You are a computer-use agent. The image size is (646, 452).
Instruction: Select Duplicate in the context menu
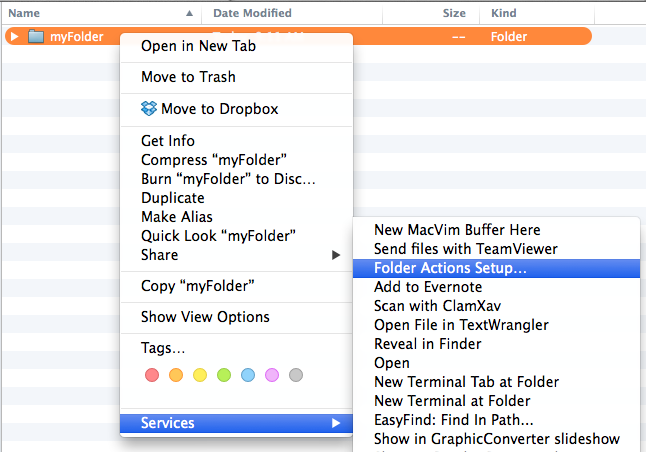point(236,198)
